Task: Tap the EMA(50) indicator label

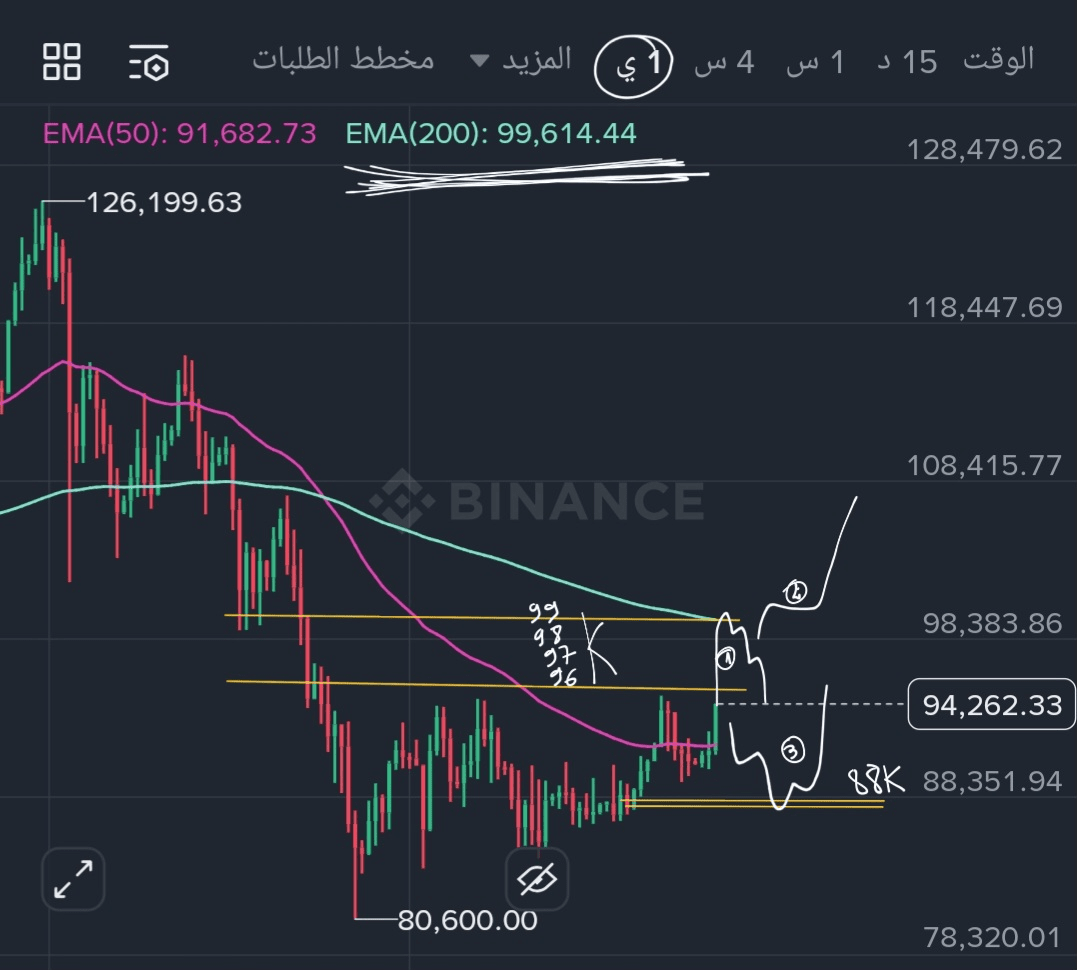Action: click(x=180, y=133)
